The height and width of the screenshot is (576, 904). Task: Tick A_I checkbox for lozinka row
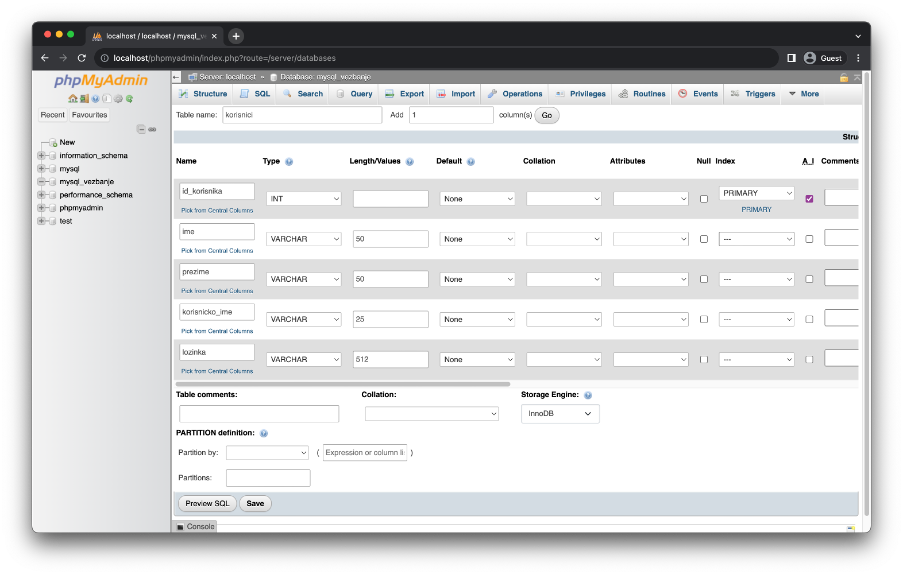[x=809, y=359]
